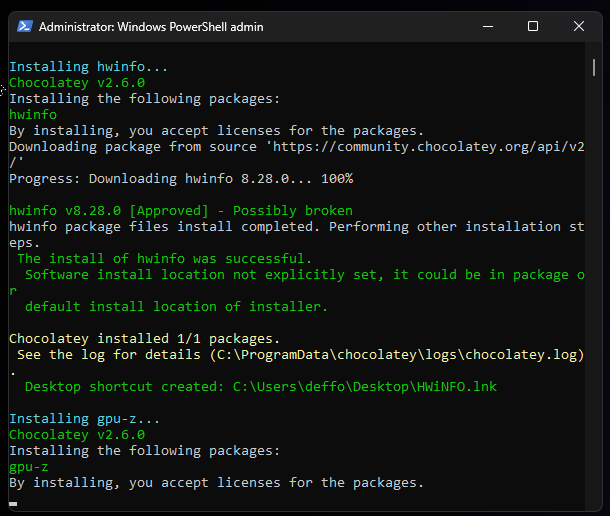Click the chocolatey.log path text
Screen dimensions: 610x516
coord(397,355)
